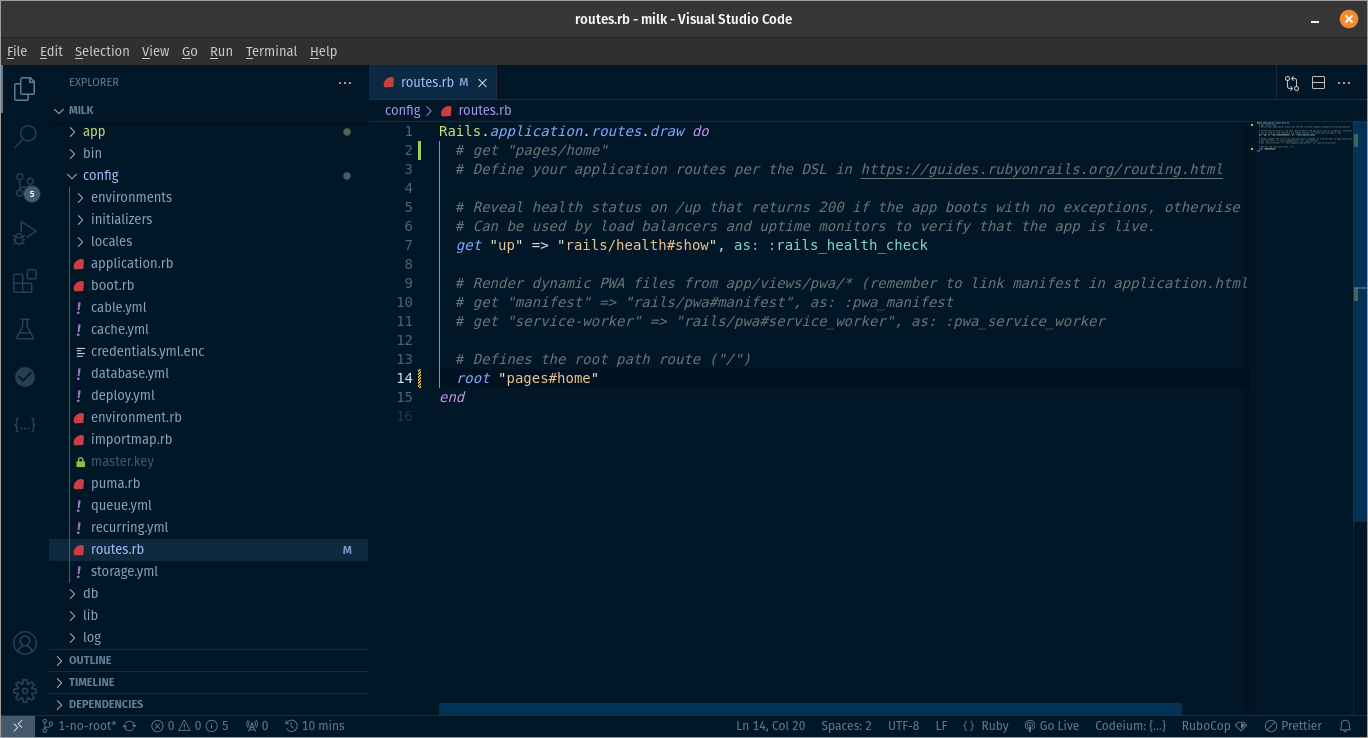Screen dimensions: 1368x738
Task: Expand the initializers folder
Action: [x=208, y=220]
